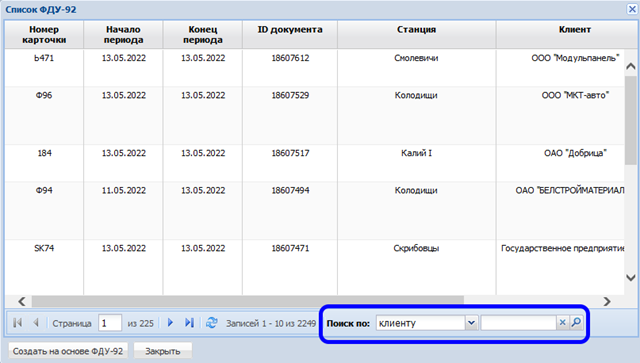This screenshot has height=363, width=640.
Task: Click the vertical scrollbar down arrow
Action: pyautogui.click(x=631, y=278)
